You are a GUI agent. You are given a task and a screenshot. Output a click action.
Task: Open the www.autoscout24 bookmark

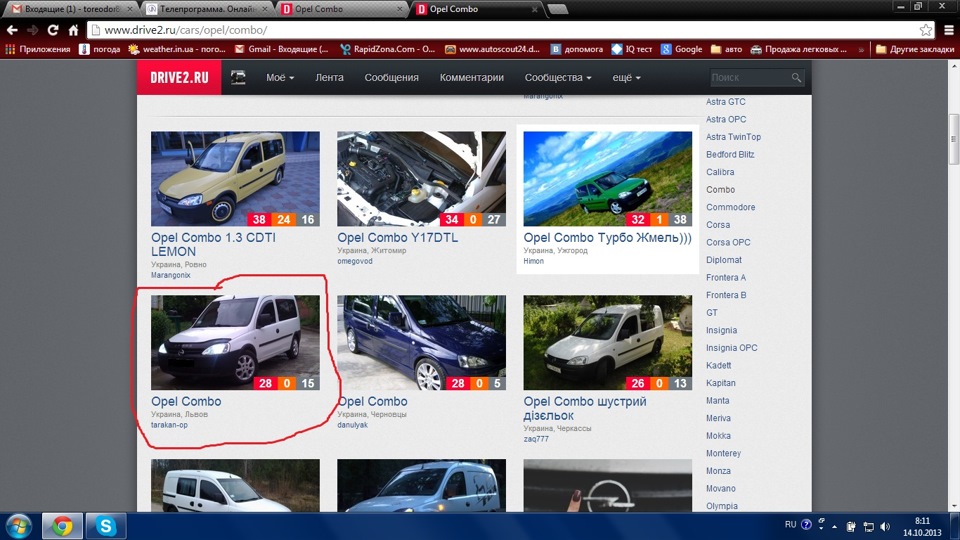click(493, 49)
